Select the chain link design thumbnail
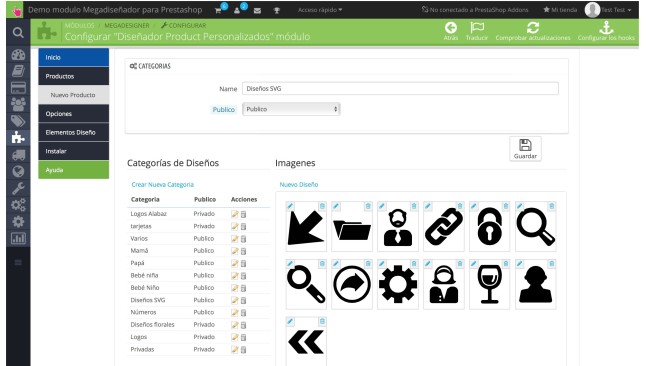646x366 pixels. 444,227
